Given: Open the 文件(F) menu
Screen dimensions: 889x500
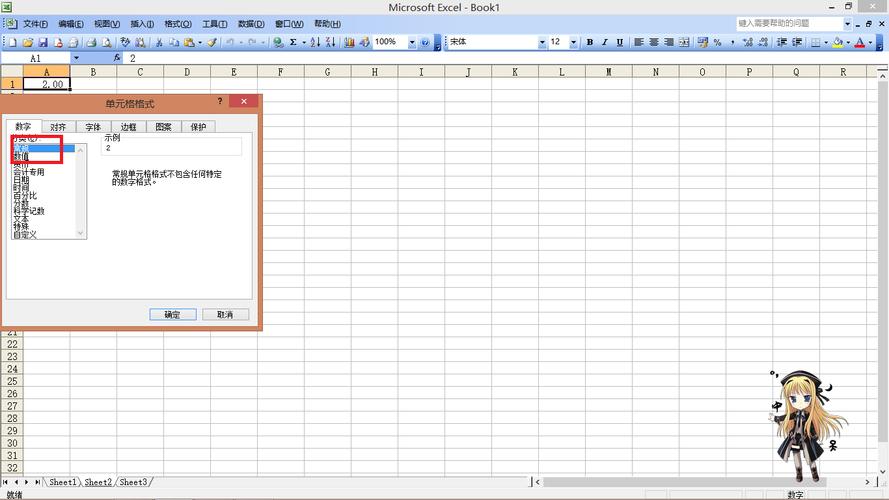Looking at the screenshot, I should click(35, 24).
